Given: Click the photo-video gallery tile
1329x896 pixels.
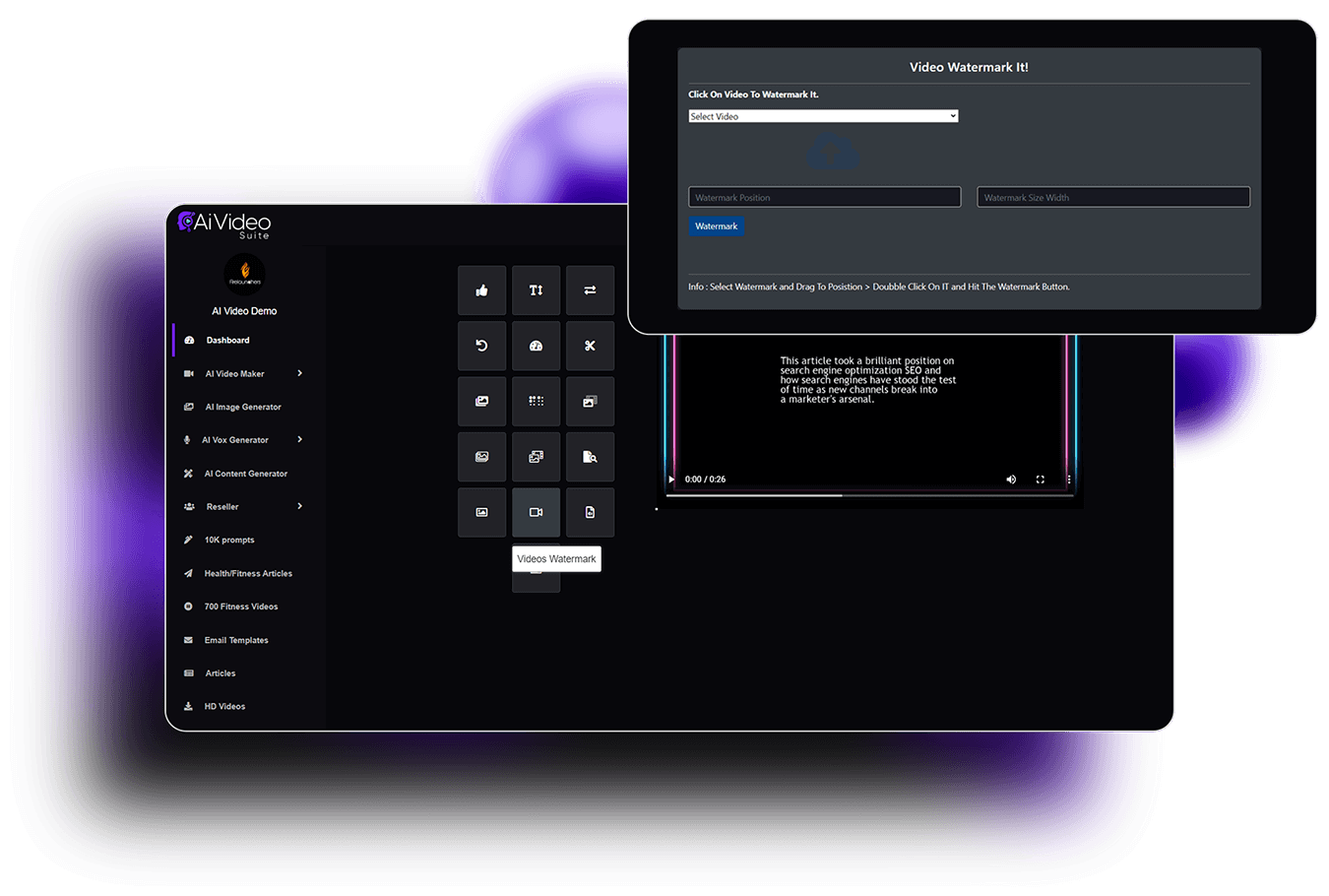Looking at the screenshot, I should coord(536,457).
